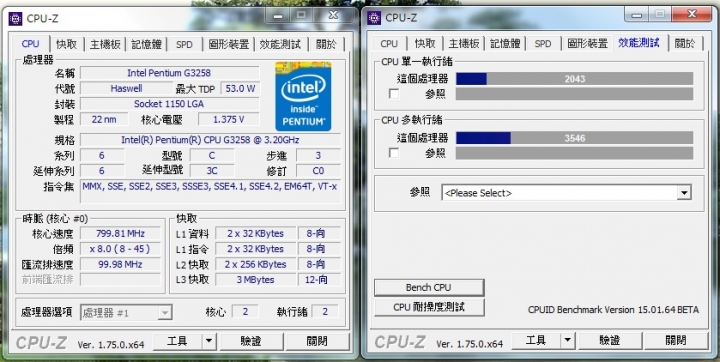Click the Socket 1150 LGA package field
Image resolution: width=720 pixels, height=362 pixels.
click(x=169, y=104)
